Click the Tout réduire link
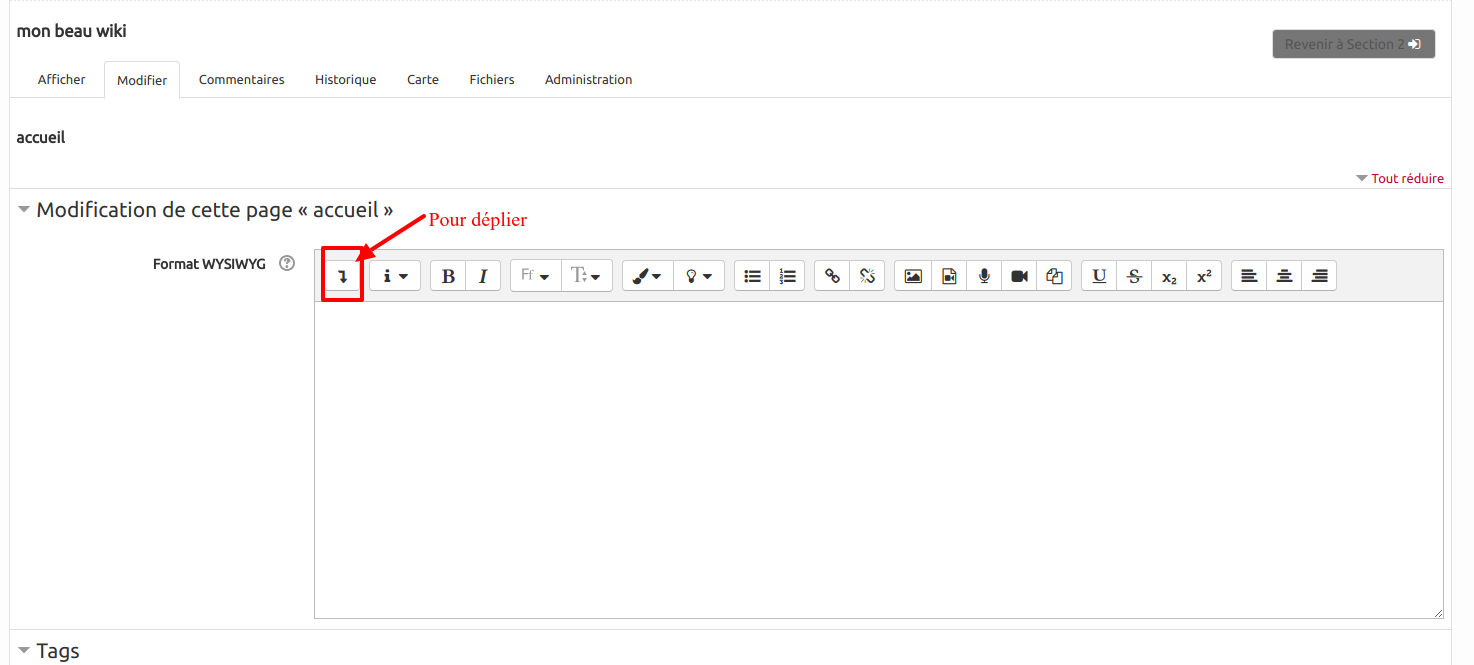1474x665 pixels. [x=1406, y=178]
